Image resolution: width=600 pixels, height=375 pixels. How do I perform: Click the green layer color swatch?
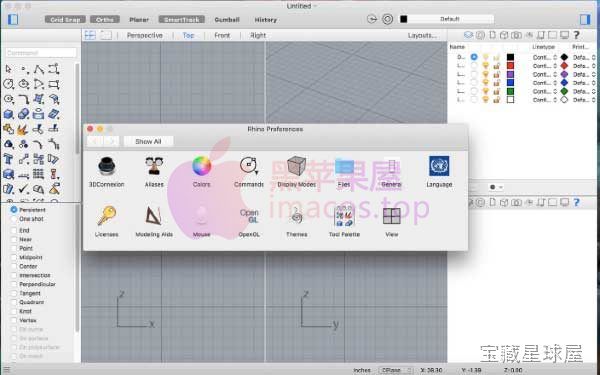[x=510, y=91]
